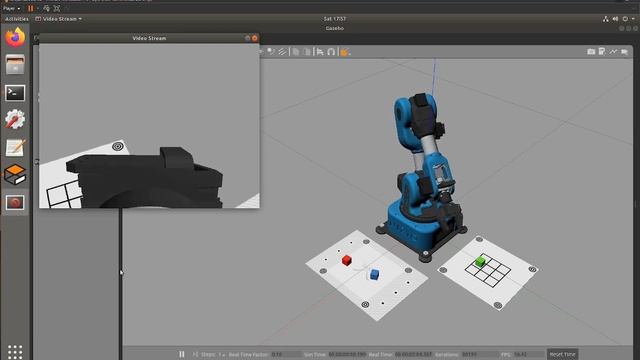This screenshot has height=360, width=640.
Task: Select the directional light tool in Gazebo
Action: coord(282,52)
